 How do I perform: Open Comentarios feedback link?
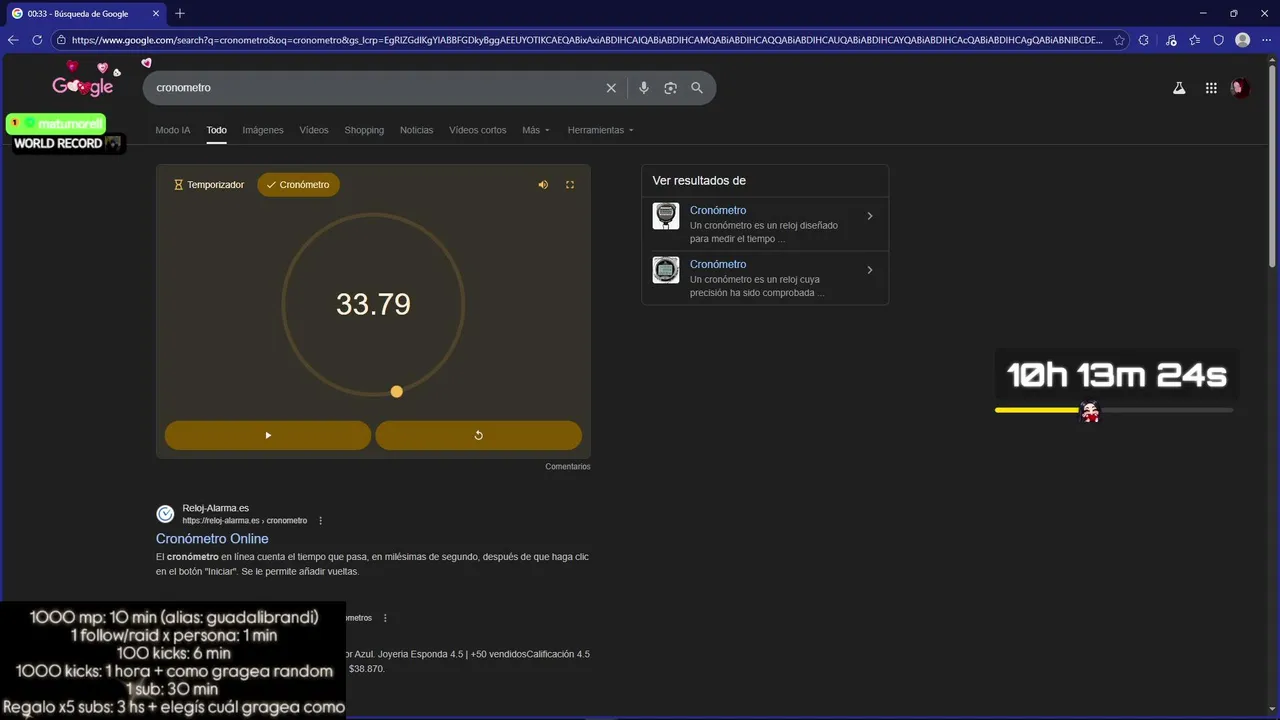(568, 467)
